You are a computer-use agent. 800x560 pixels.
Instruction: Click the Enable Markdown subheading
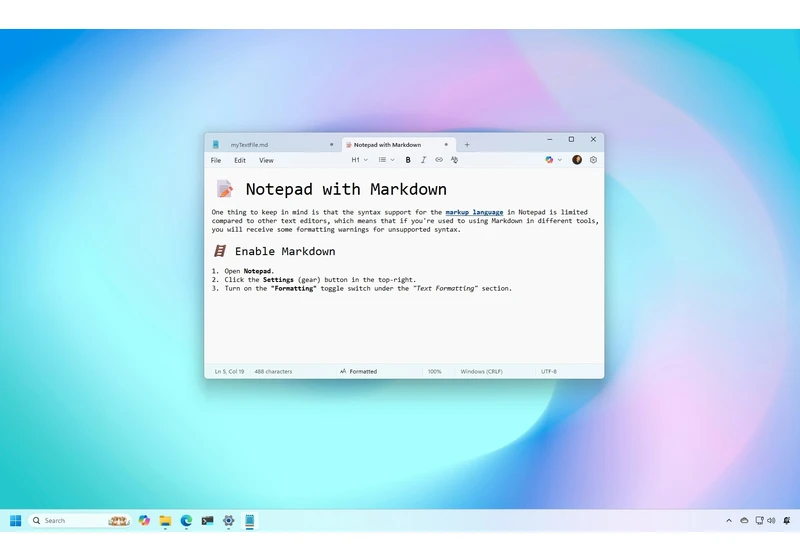(285, 251)
